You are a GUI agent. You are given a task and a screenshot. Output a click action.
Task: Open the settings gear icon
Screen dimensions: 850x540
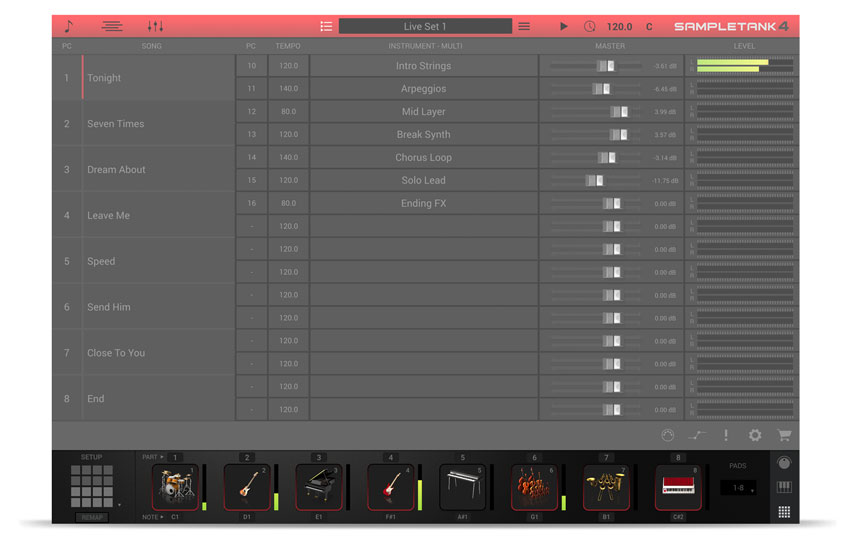click(x=755, y=436)
